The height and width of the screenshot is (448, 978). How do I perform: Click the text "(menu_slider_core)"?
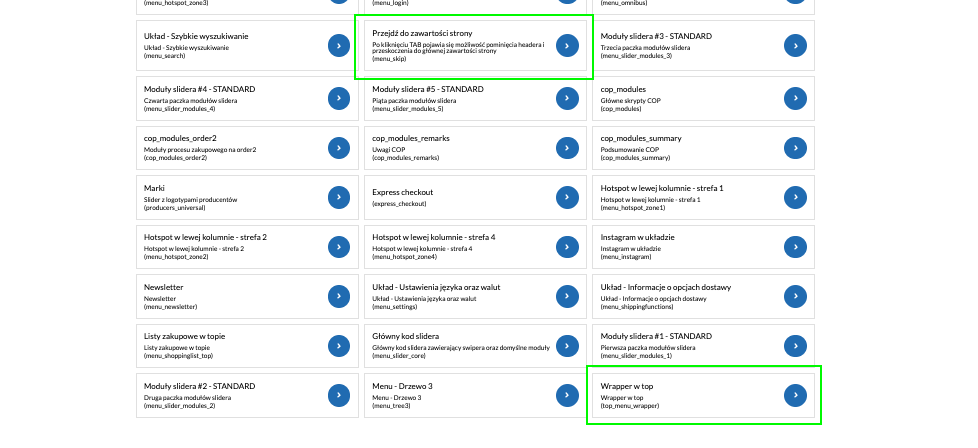click(399, 356)
